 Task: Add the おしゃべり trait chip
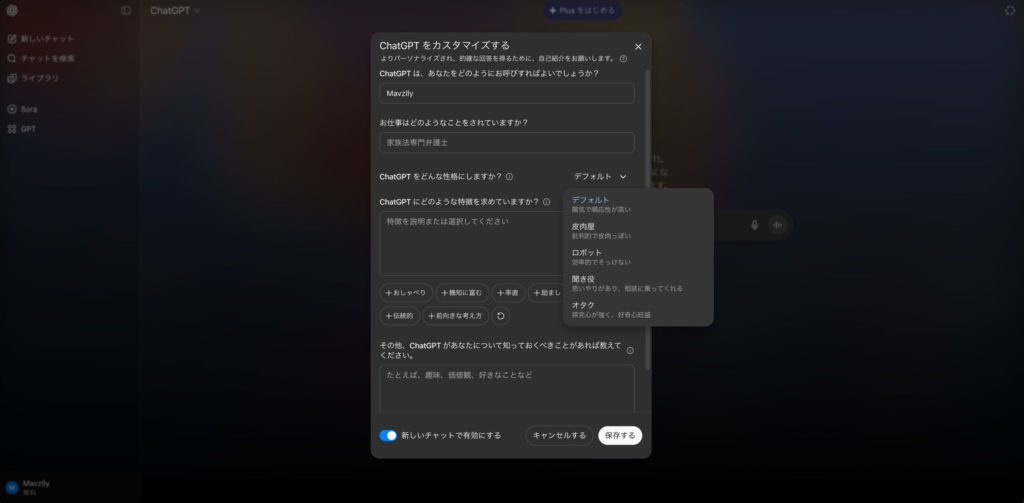(x=406, y=293)
